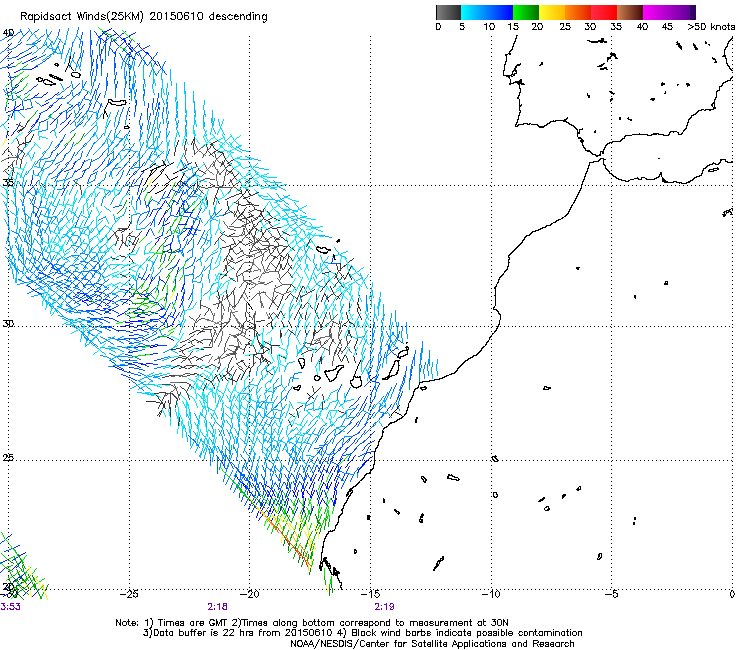Click the '-25' longitude label on bottom axis

(x=129, y=594)
